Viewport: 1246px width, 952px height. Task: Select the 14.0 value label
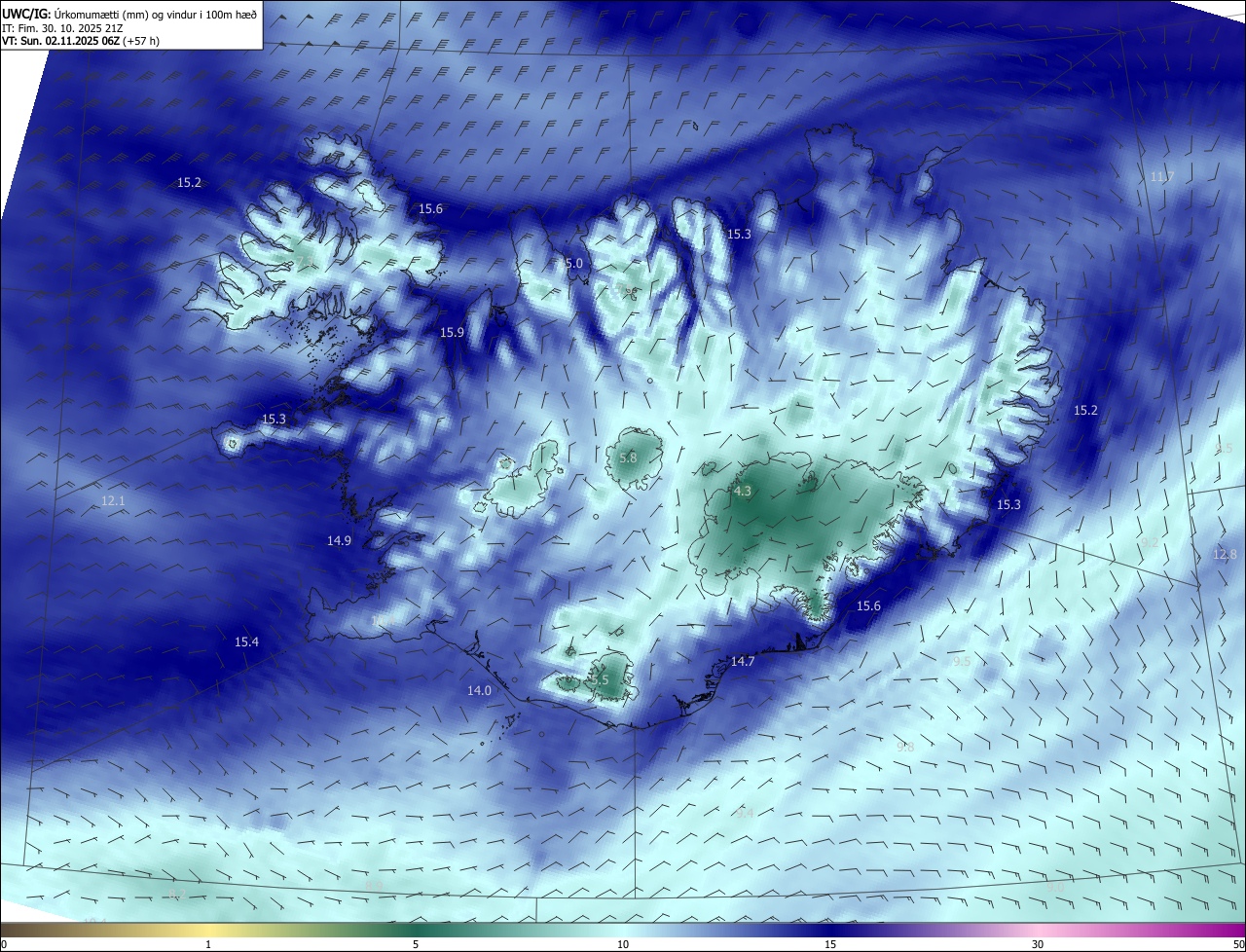pyautogui.click(x=479, y=691)
